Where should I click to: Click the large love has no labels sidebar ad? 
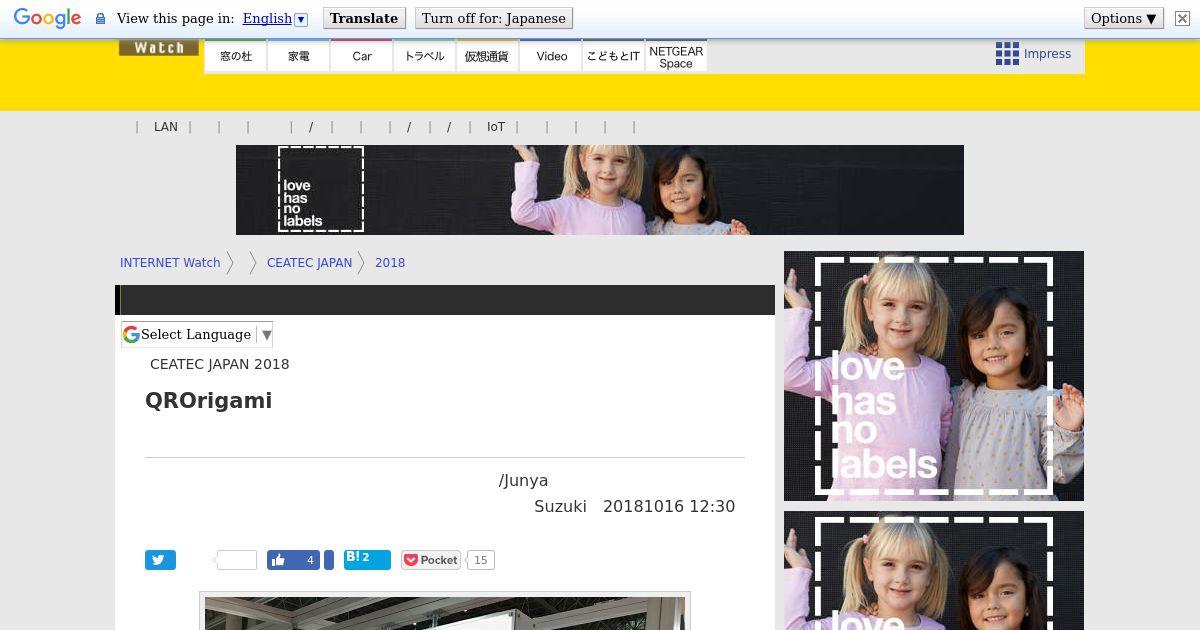coord(934,376)
